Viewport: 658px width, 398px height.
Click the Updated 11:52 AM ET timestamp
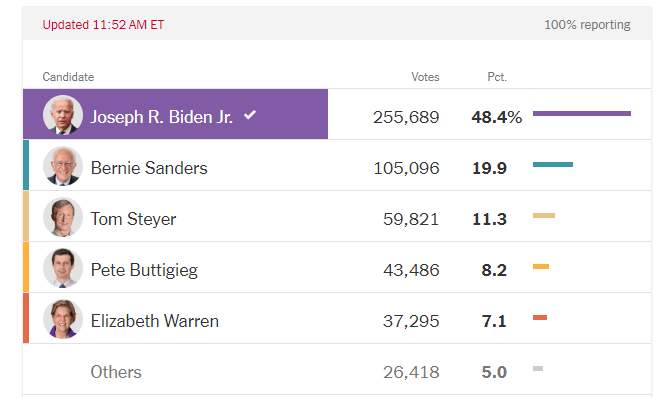[103, 25]
